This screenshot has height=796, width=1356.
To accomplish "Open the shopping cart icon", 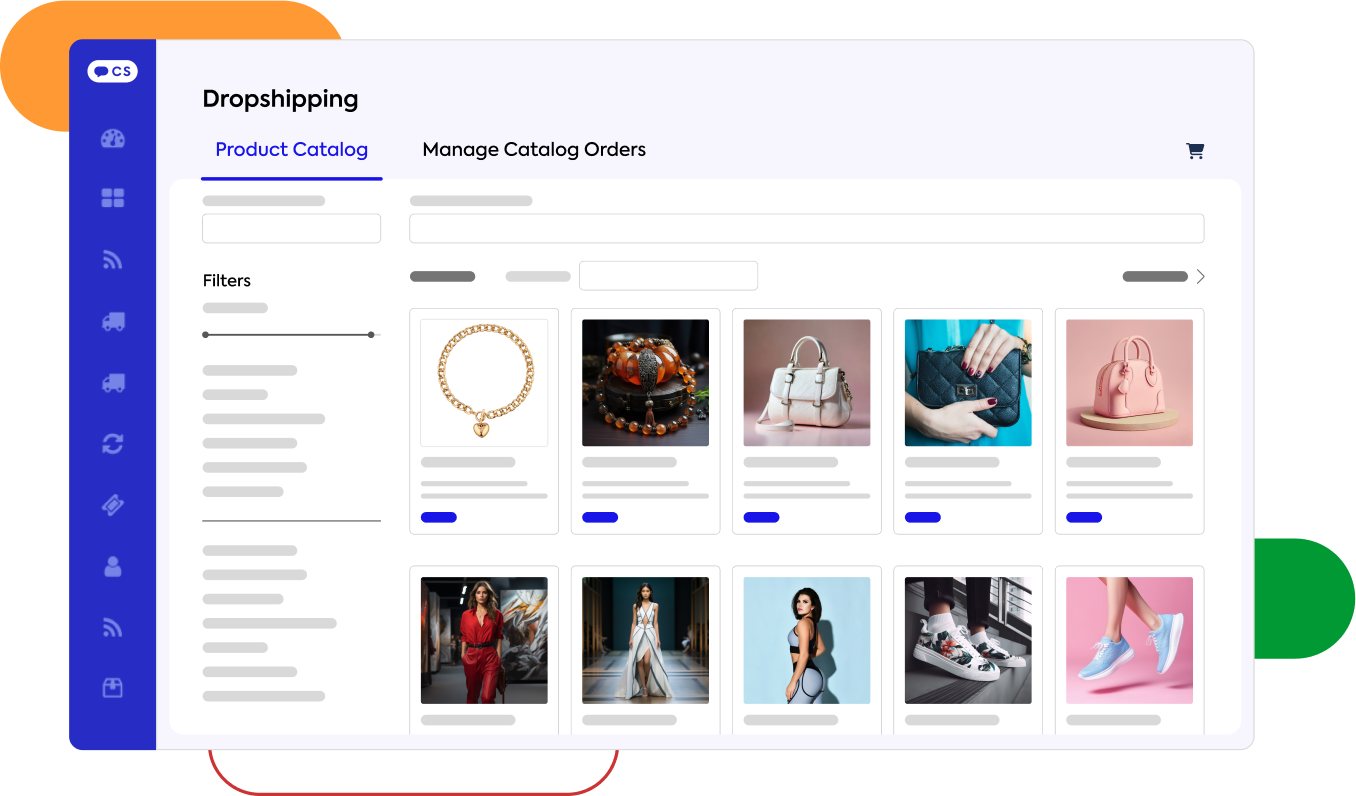I will (1195, 151).
